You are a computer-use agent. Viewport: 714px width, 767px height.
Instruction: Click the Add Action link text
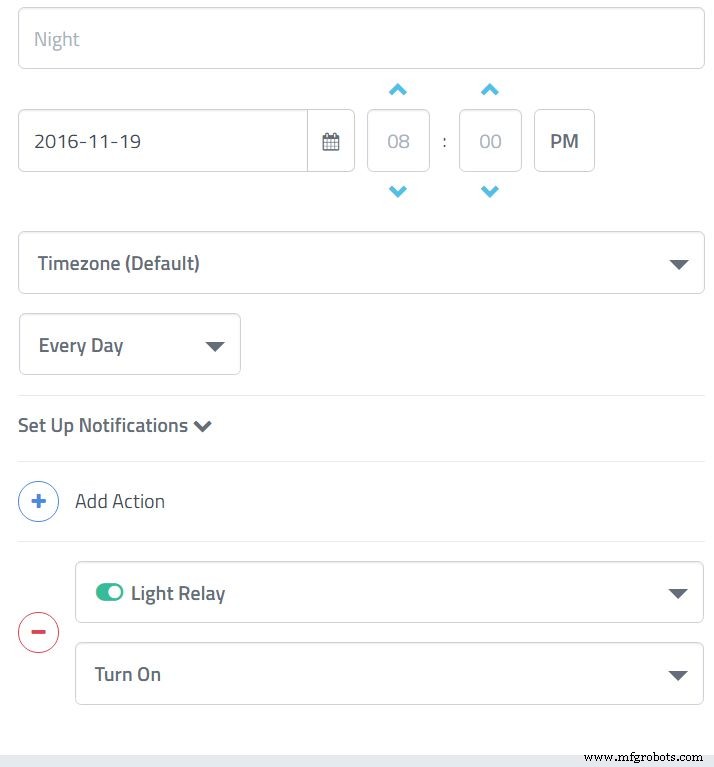(x=120, y=501)
